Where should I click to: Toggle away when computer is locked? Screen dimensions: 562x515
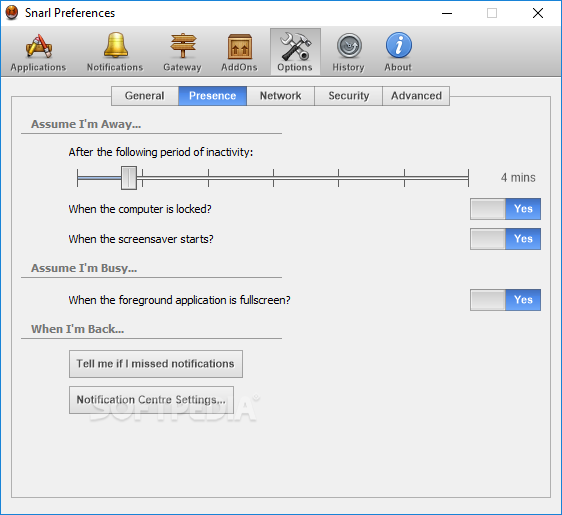click(505, 209)
